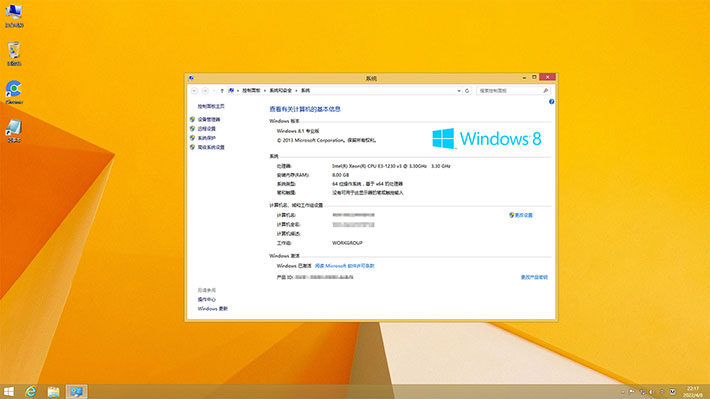This screenshot has width=710, height=399.
Task: Click the shield icon beside 系统保护
Action: point(192,138)
